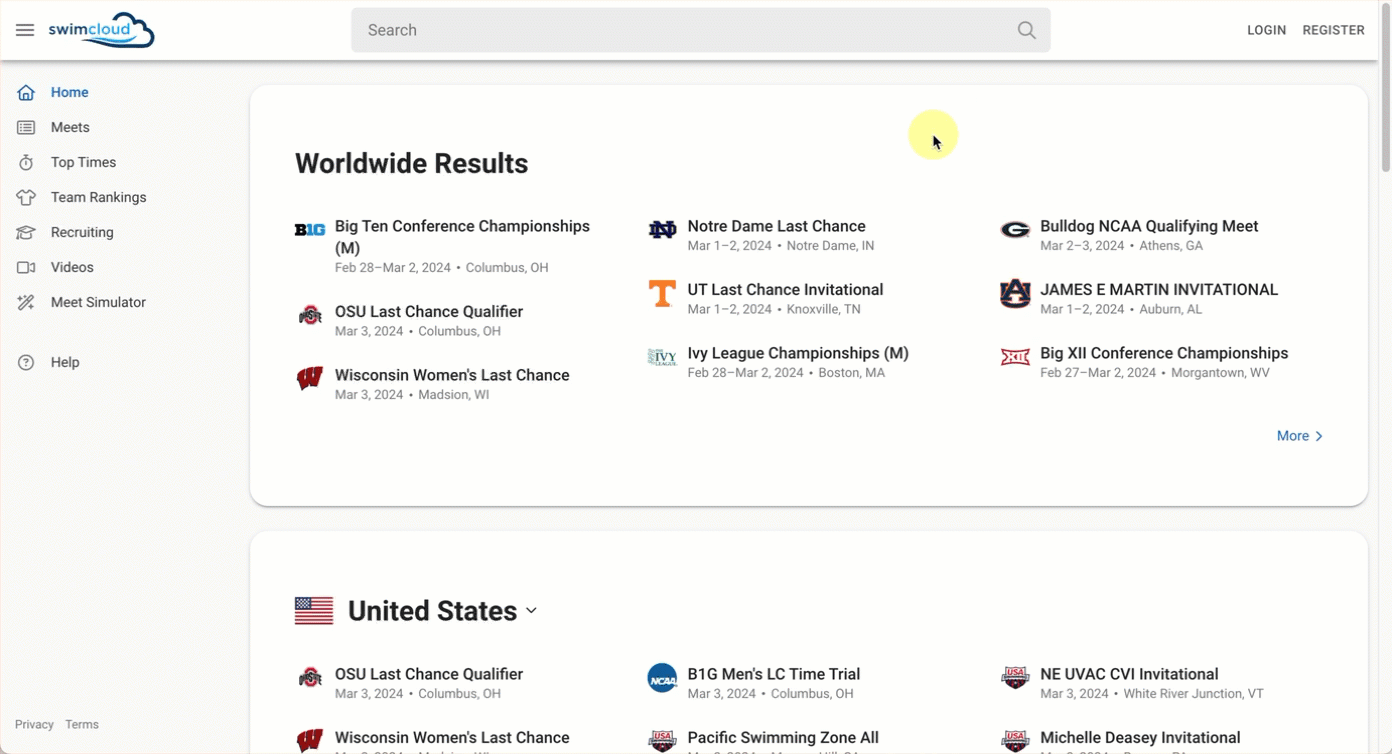Click the search magnifier icon
The width and height of the screenshot is (1392, 754).
coord(1026,30)
